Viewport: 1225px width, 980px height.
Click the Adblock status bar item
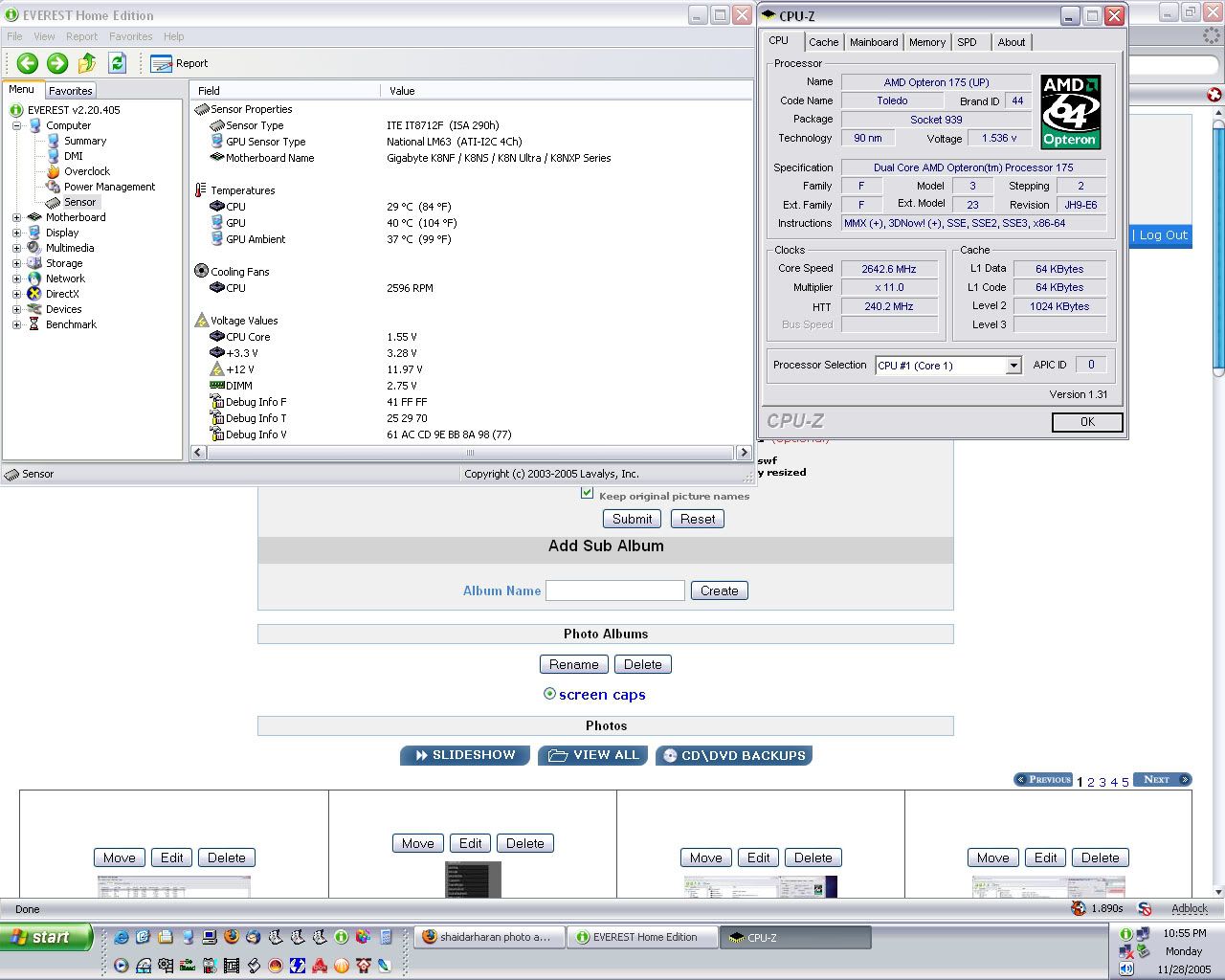pyautogui.click(x=1190, y=909)
